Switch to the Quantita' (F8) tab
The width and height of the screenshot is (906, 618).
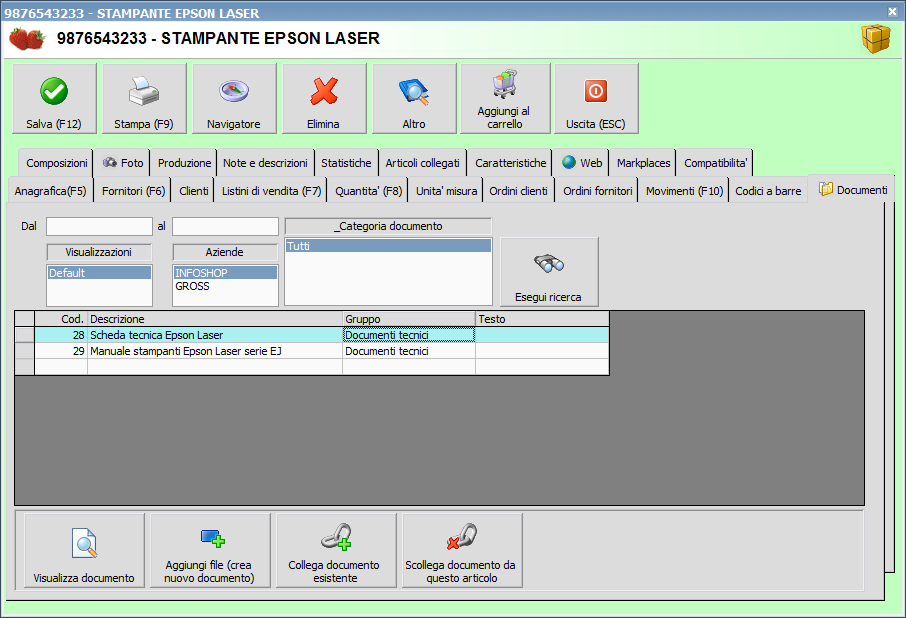368,191
